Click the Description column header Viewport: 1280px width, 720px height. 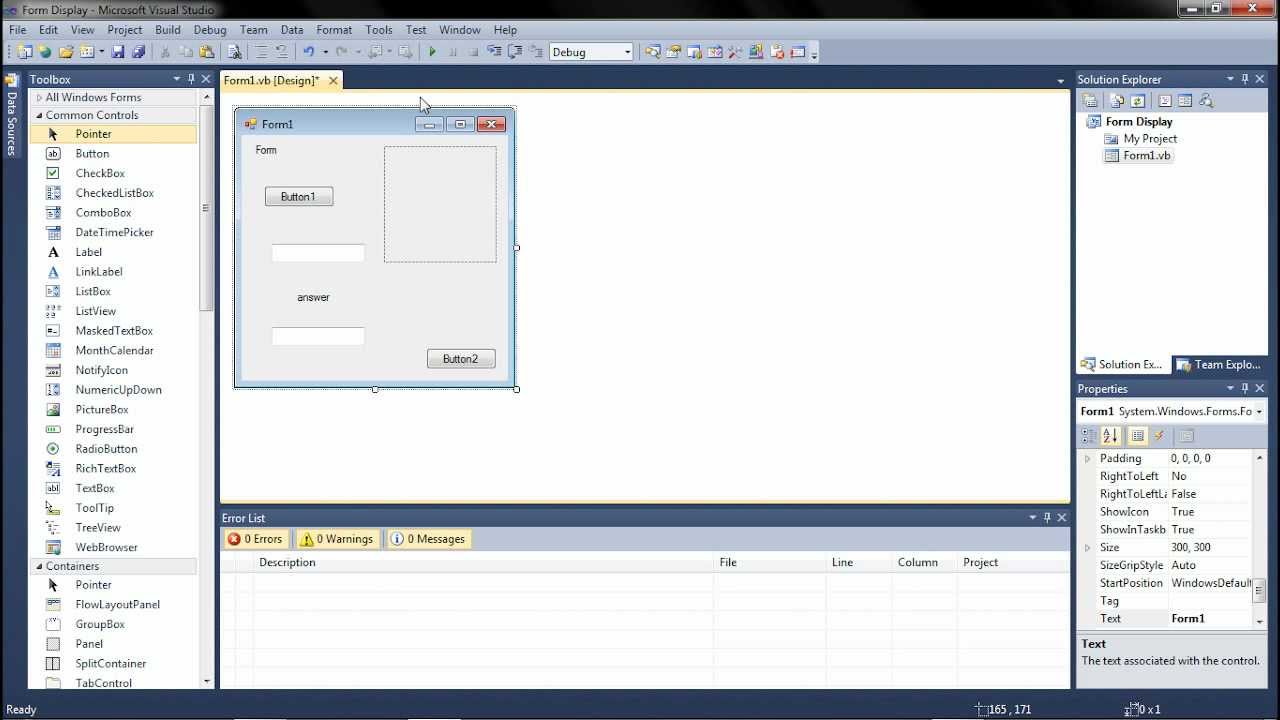point(483,563)
